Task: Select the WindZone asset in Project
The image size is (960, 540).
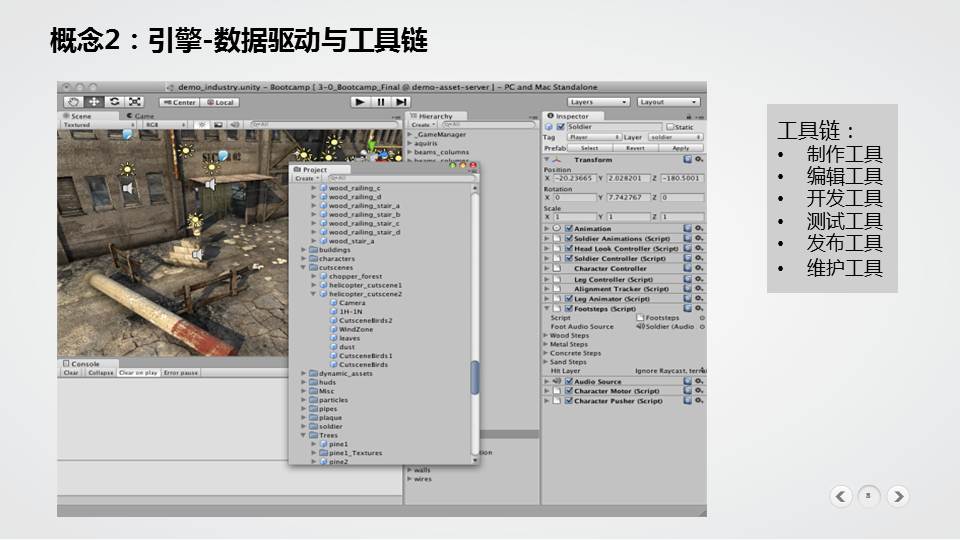Action: pyautogui.click(x=356, y=329)
